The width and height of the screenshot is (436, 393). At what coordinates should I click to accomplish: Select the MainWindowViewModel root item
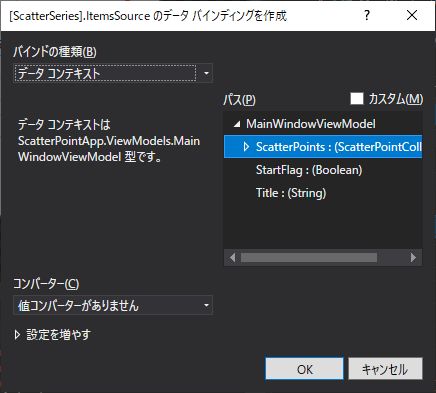coord(311,124)
